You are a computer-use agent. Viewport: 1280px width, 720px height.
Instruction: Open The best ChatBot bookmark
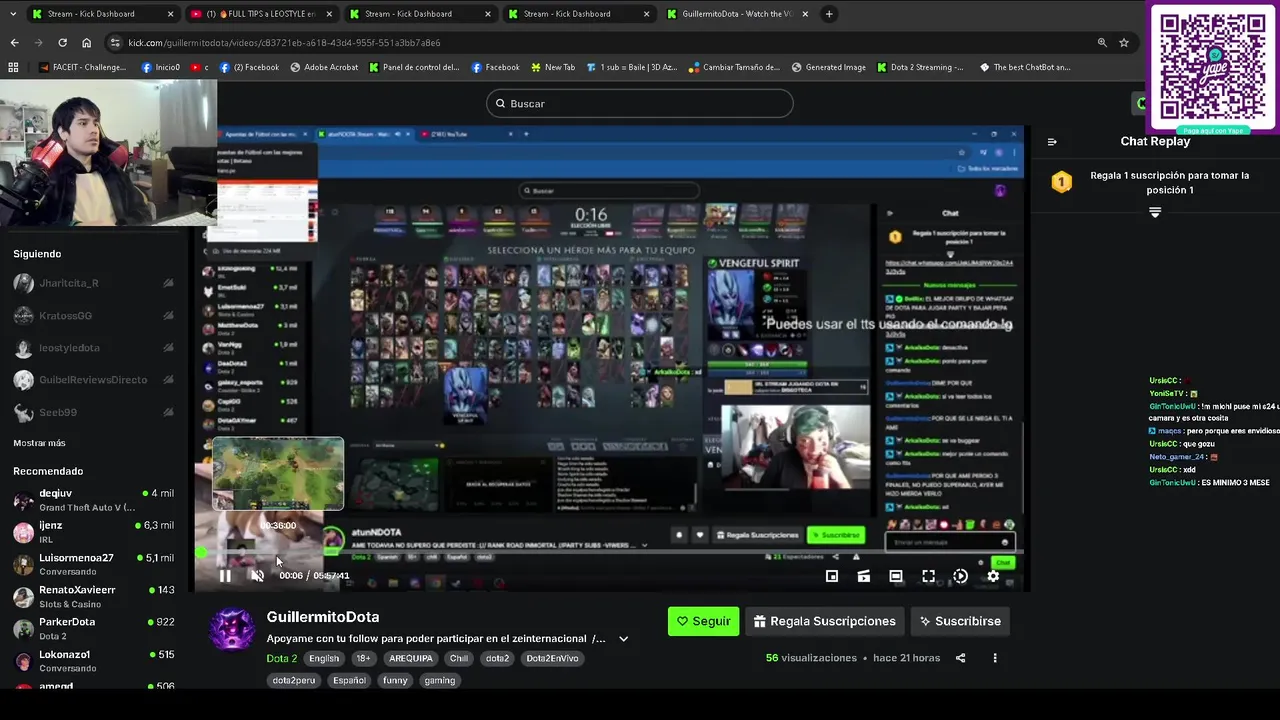pos(1025,67)
